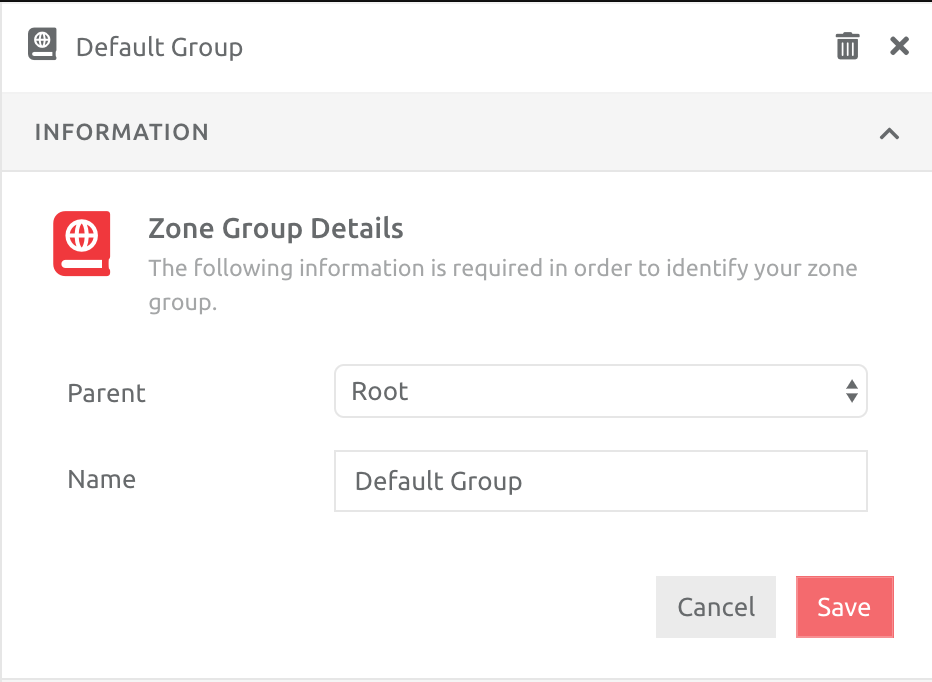Click the red book-globe emblem above Parent field
932x682 pixels.
[x=81, y=243]
